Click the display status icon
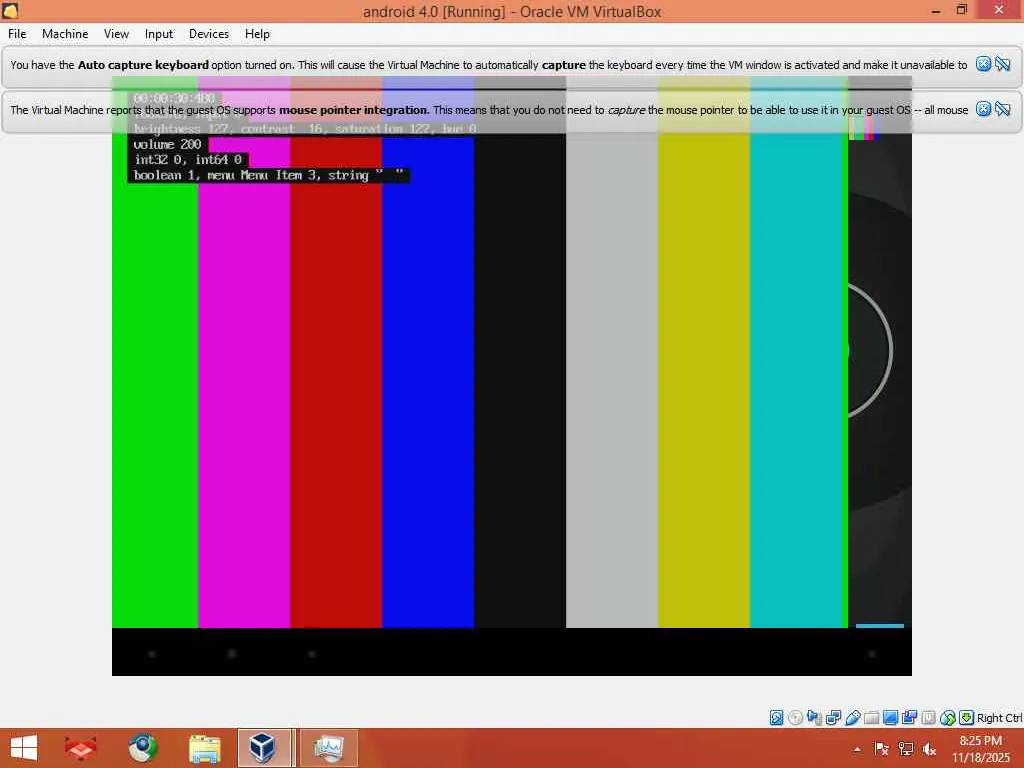Image resolution: width=1024 pixels, height=768 pixels. click(x=890, y=718)
